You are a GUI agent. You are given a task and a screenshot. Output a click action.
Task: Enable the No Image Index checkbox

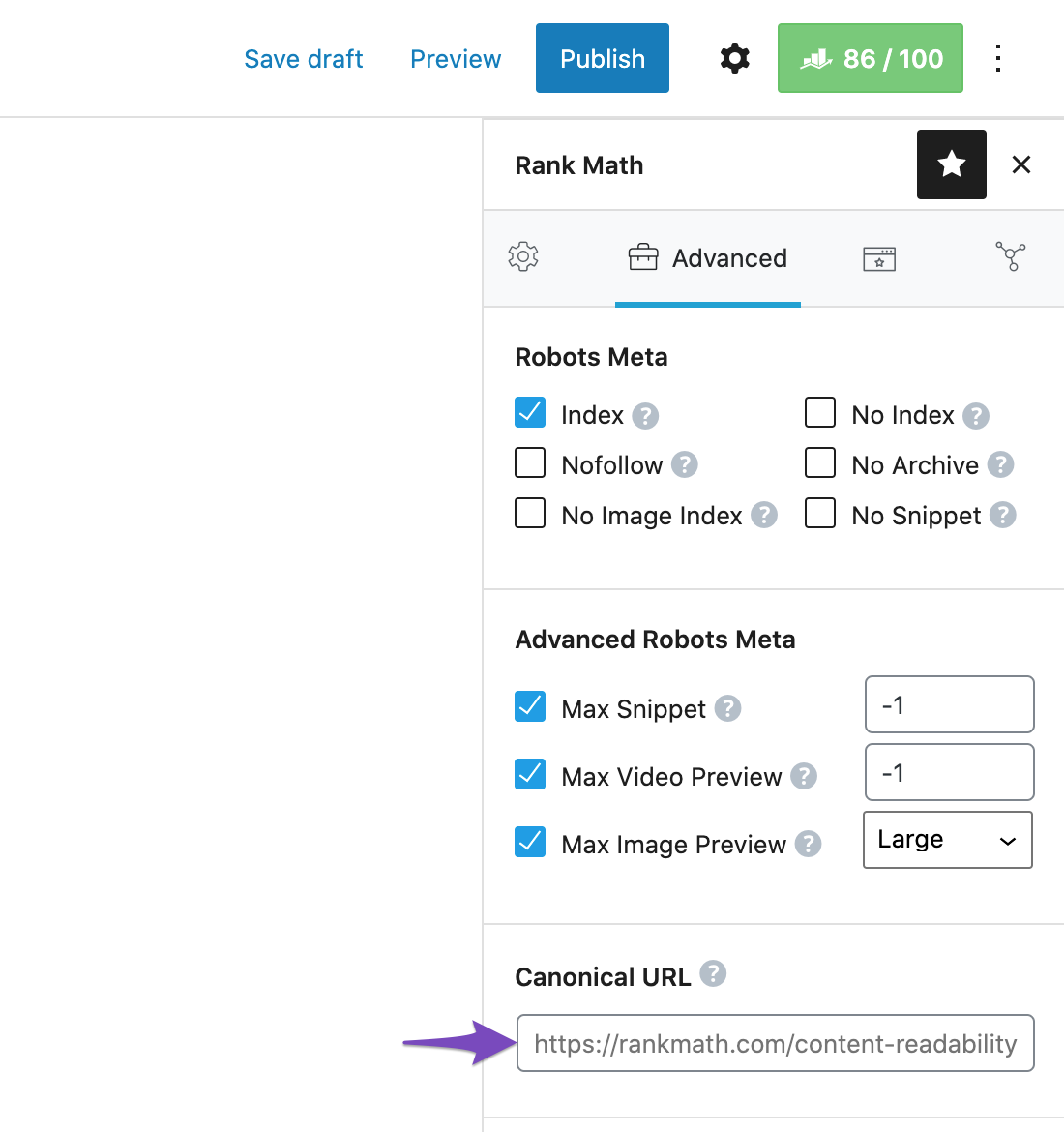coord(530,514)
